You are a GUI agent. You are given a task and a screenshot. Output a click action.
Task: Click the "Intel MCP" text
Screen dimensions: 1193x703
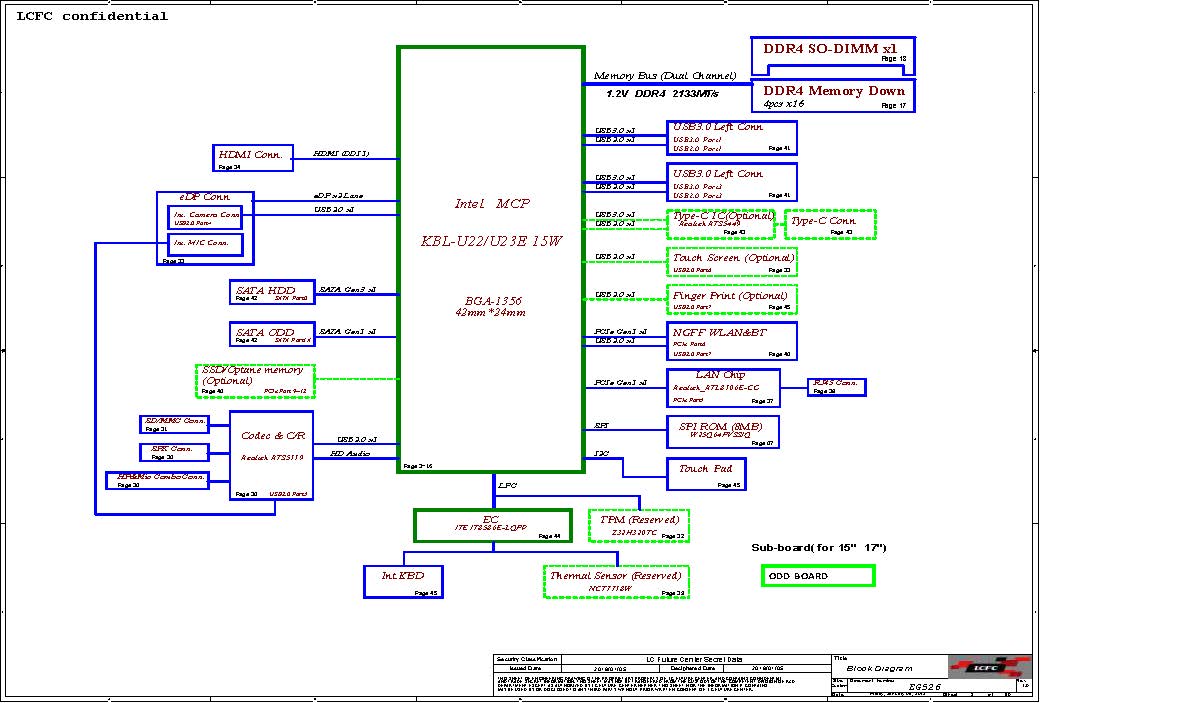tap(492, 203)
